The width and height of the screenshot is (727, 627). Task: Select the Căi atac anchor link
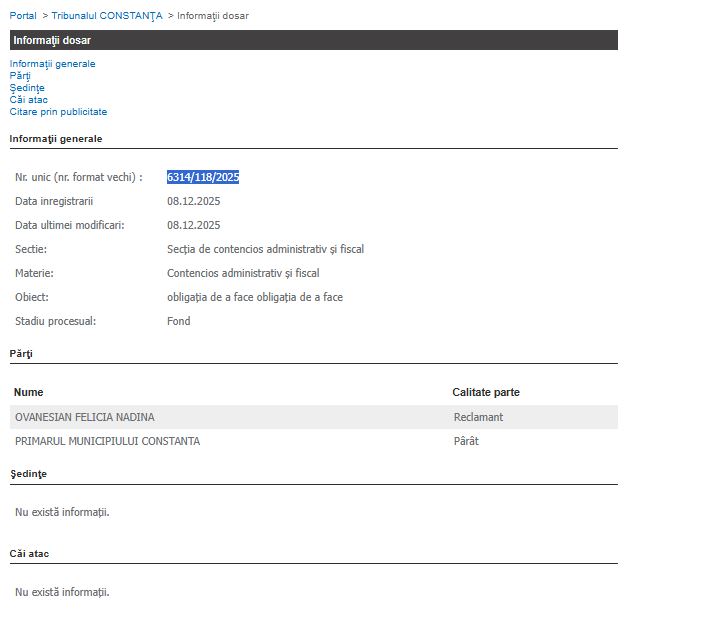[x=29, y=100]
